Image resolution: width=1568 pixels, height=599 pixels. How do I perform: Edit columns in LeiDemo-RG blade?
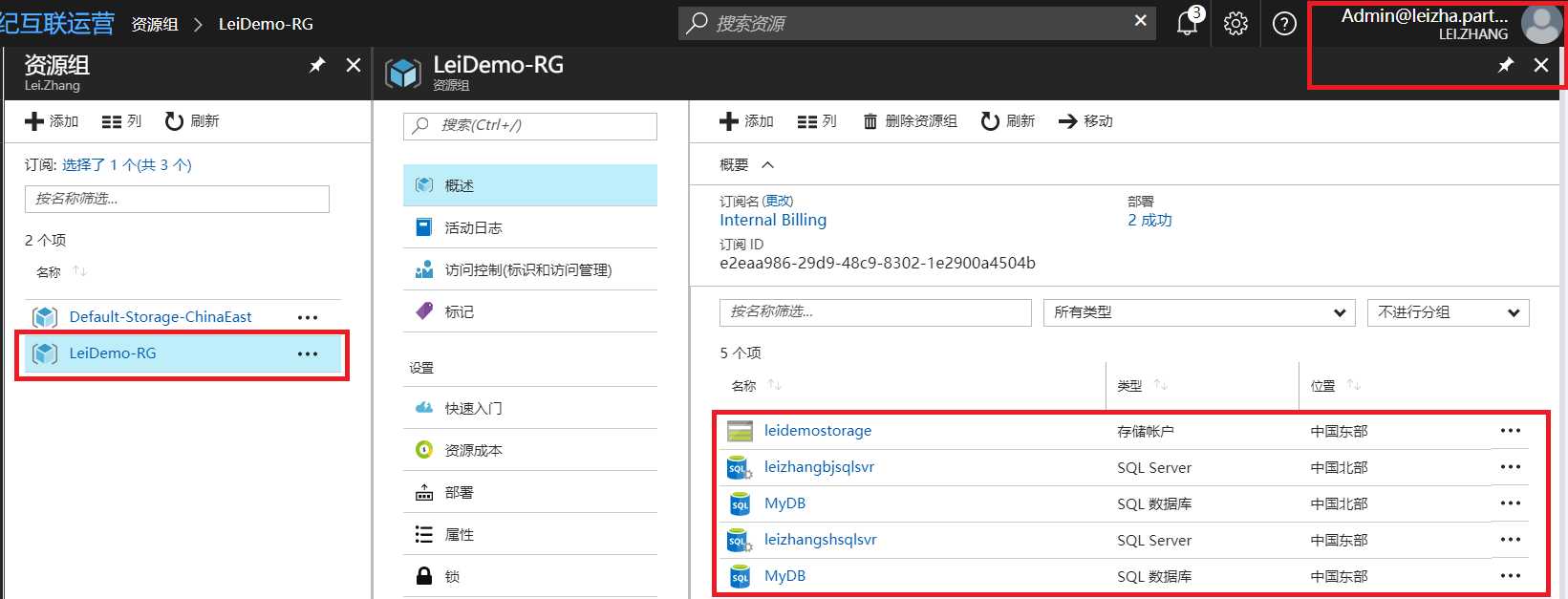[817, 121]
